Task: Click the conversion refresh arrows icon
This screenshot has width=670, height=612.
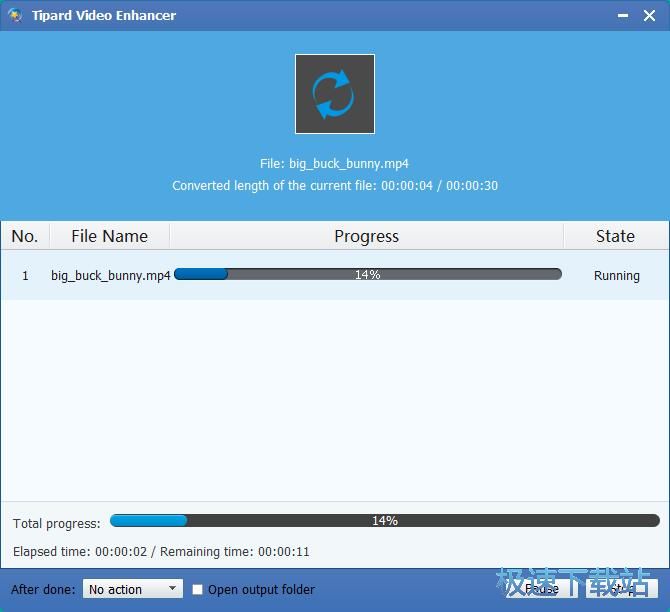Action: pos(335,94)
